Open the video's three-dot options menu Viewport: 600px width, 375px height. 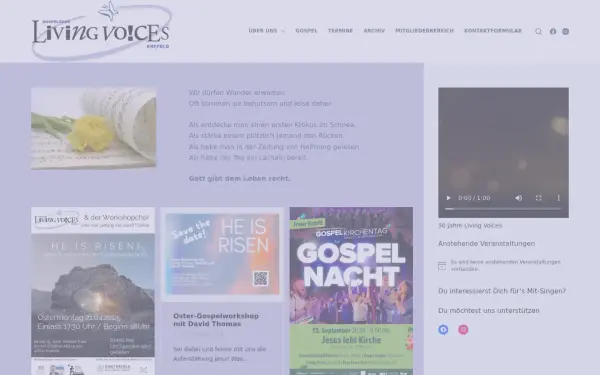(x=558, y=198)
